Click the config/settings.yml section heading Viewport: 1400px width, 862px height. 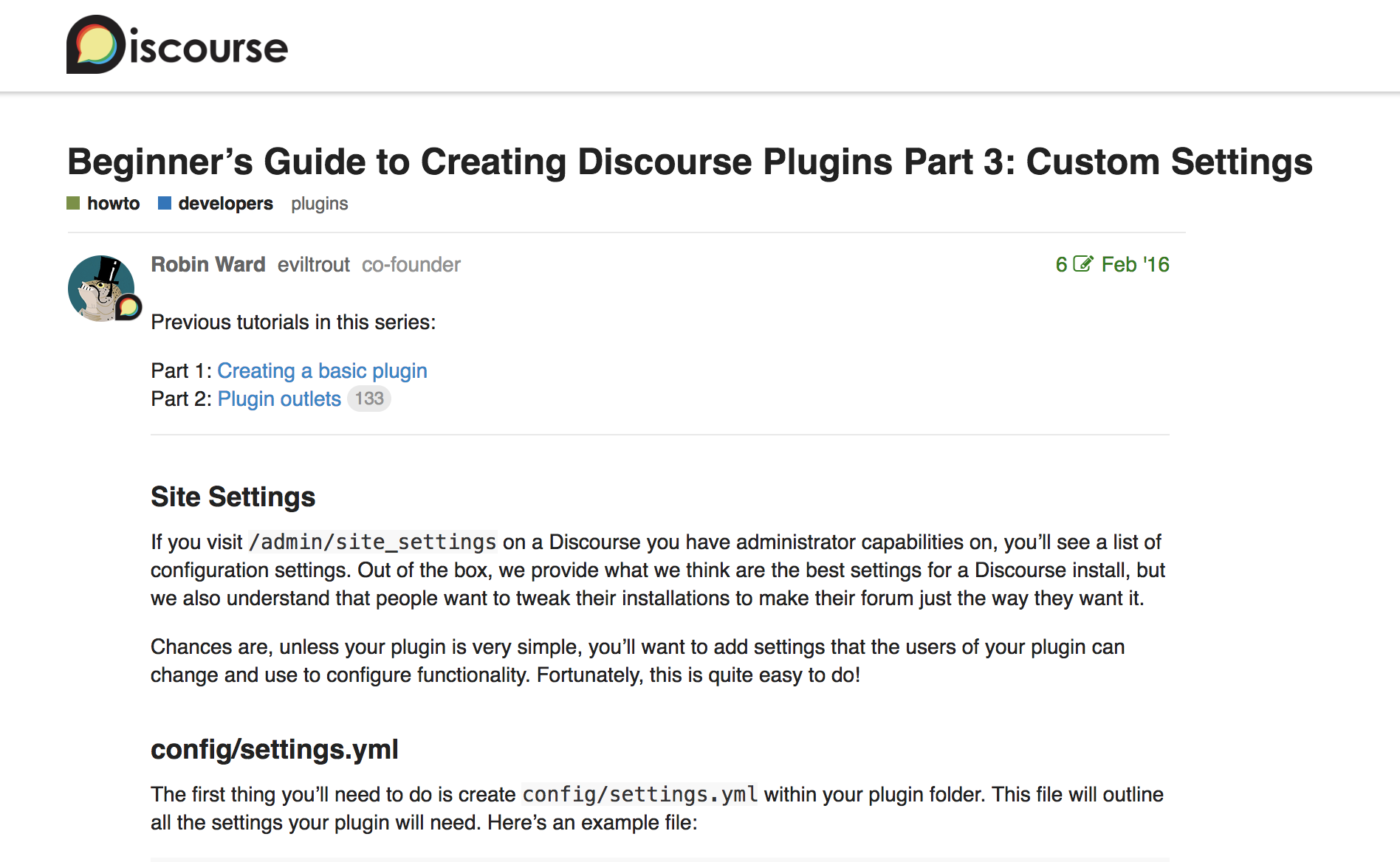275,749
